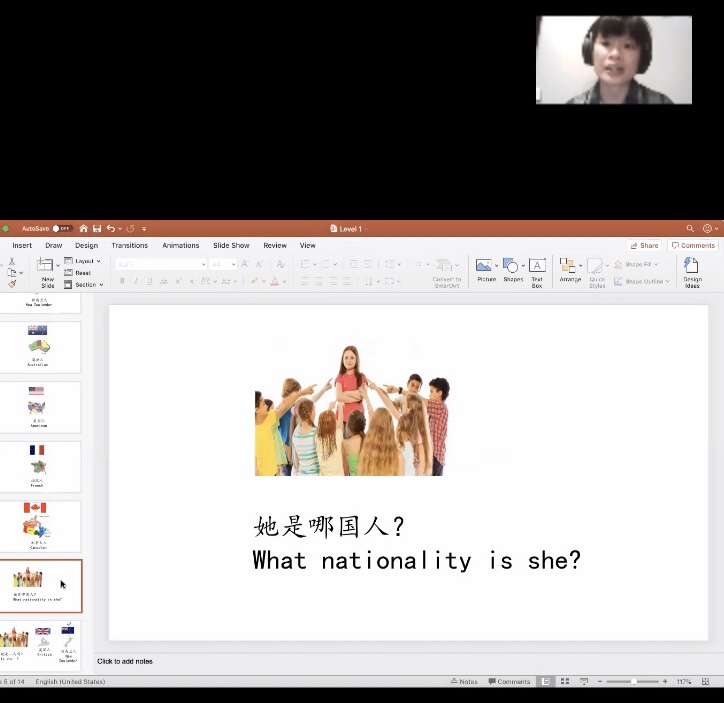Toggle the Notes pane in status bar

(463, 682)
